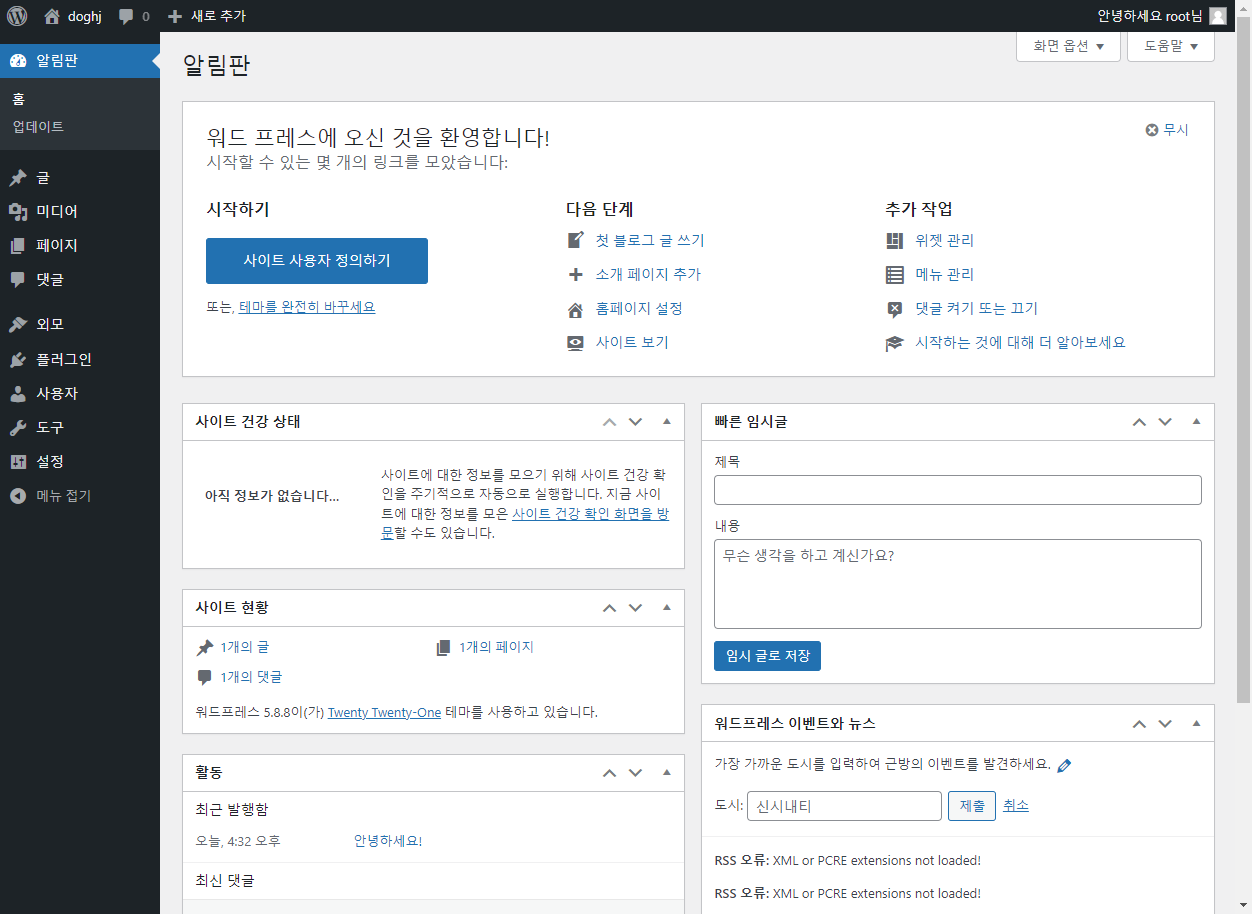Screen dimensions: 1252x914
Task: Open 미디어 menu
Action: click(x=80, y=212)
